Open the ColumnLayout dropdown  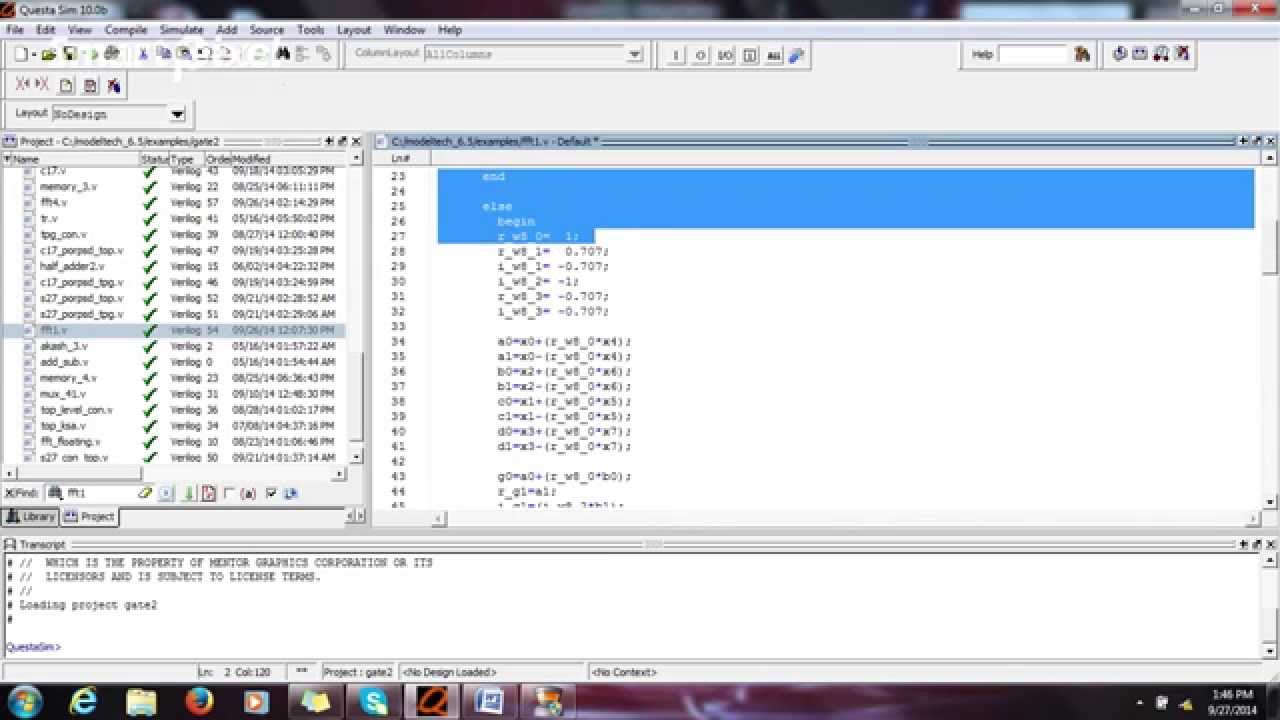(634, 54)
